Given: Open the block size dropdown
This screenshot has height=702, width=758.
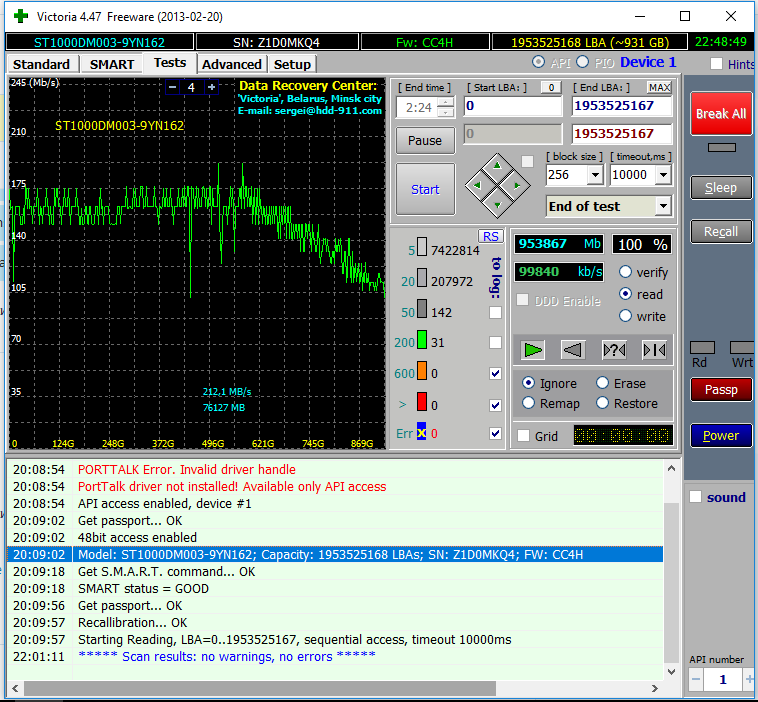Looking at the screenshot, I should click(596, 175).
